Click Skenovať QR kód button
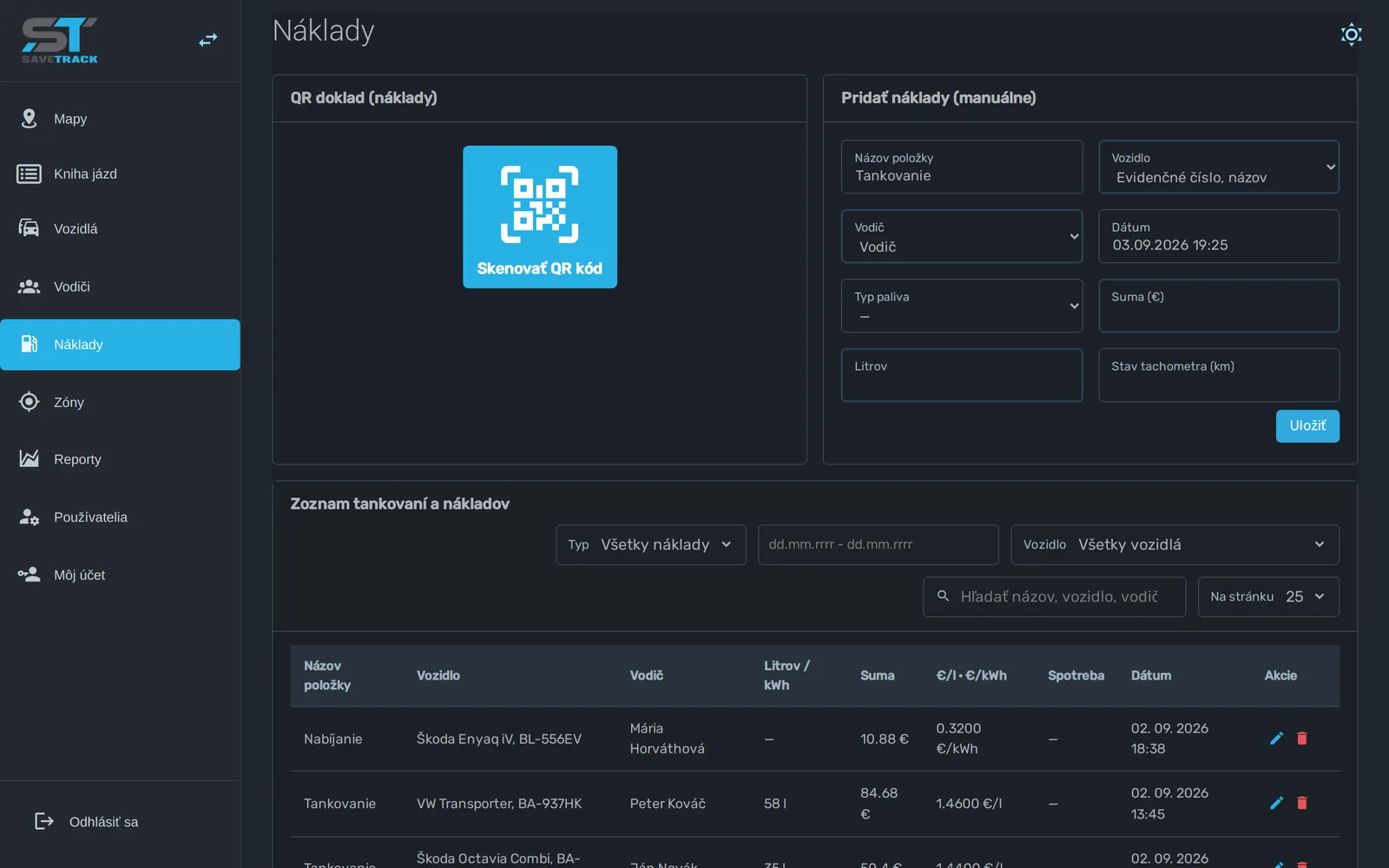 click(540, 217)
